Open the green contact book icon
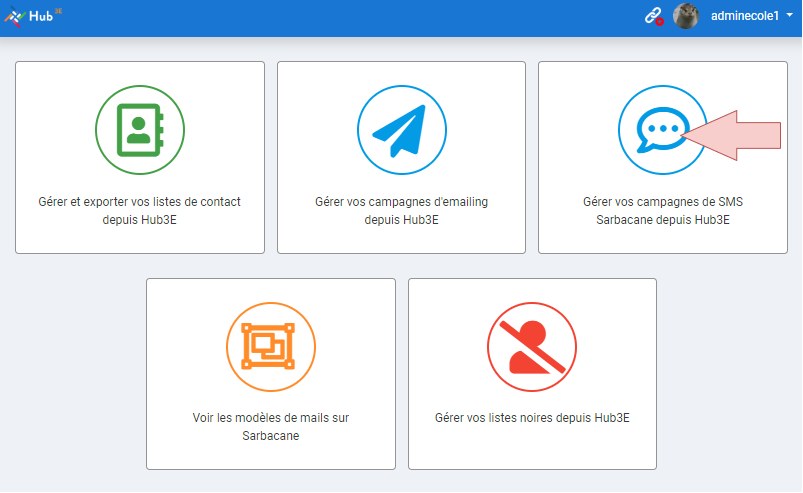 tap(140, 130)
